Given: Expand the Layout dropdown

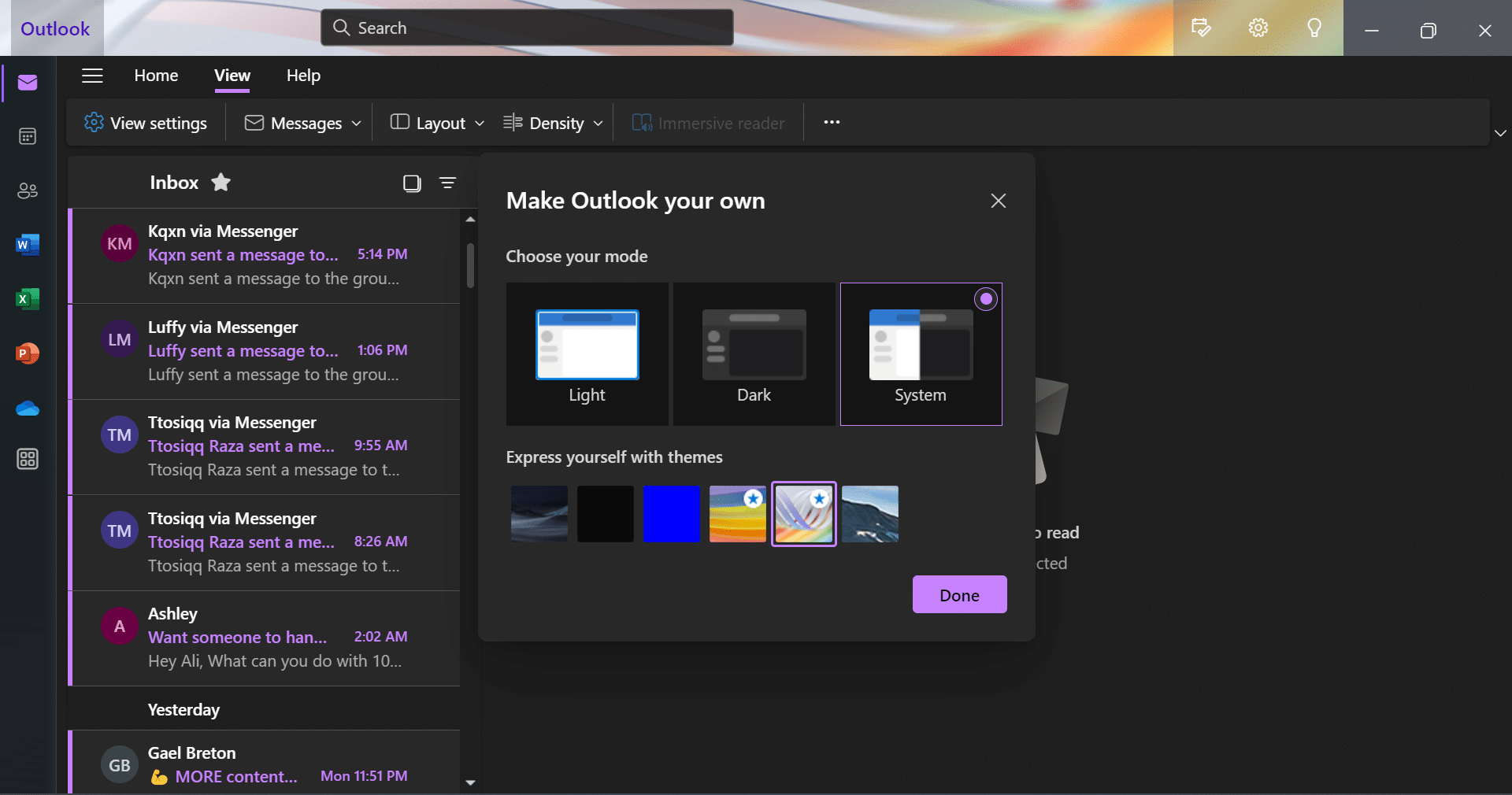Looking at the screenshot, I should click(438, 123).
